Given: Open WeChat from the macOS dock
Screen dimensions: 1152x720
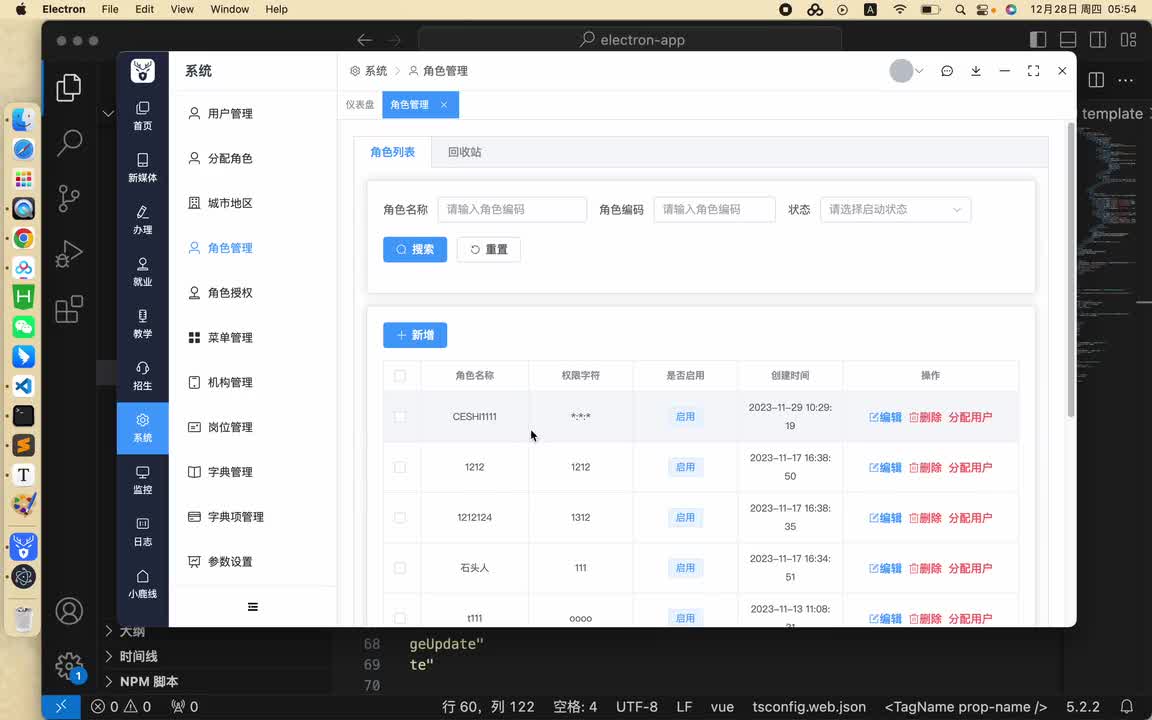Looking at the screenshot, I should (x=24, y=327).
